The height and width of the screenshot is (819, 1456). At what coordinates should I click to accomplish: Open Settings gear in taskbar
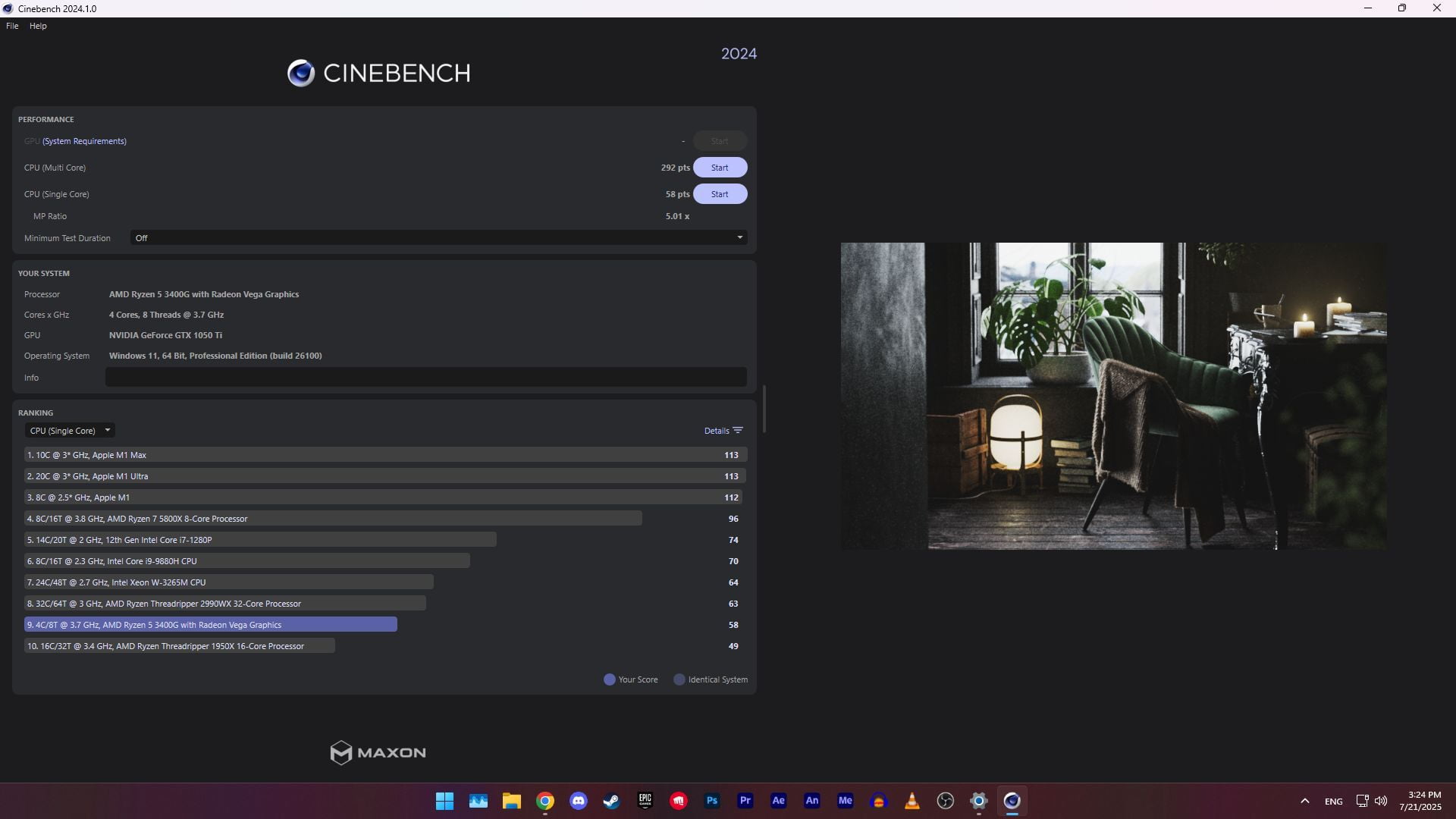(x=979, y=801)
